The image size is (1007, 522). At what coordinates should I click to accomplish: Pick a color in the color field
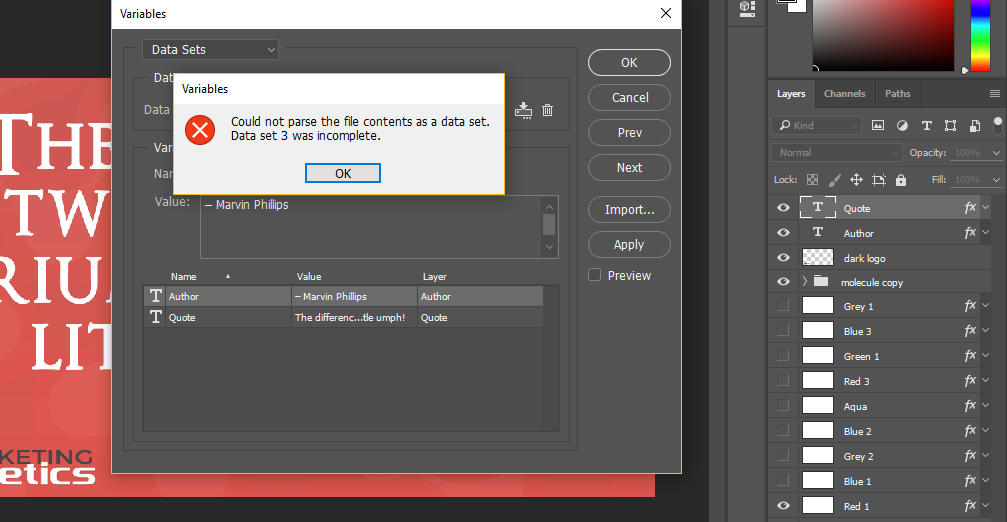(x=883, y=33)
